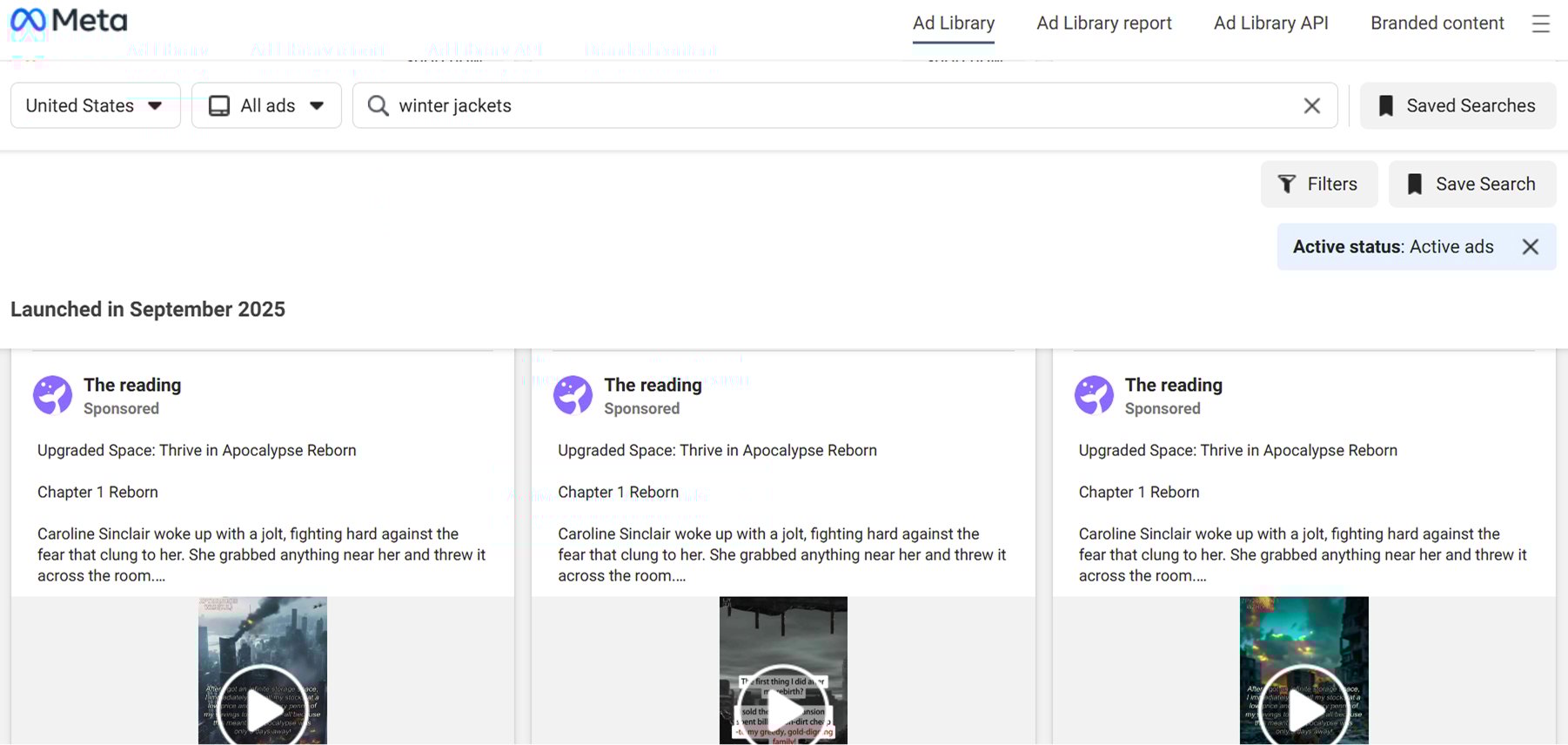
Task: Open the hamburger menu icon
Action: coord(1540,23)
